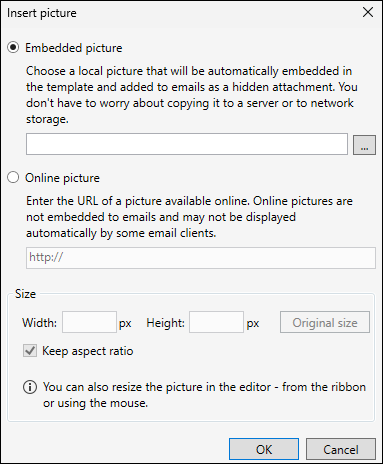Dismiss dialog with the Cancel button
This screenshot has height=464, width=383.
(341, 449)
